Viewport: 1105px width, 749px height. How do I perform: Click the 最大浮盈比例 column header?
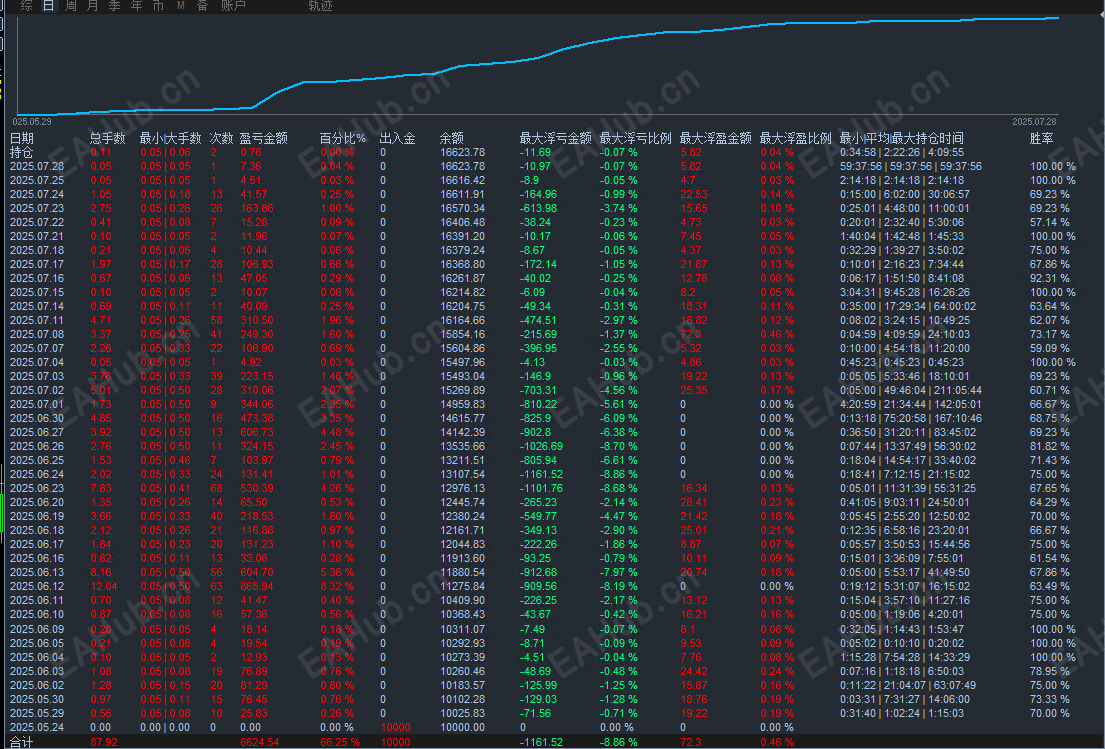tap(796, 138)
